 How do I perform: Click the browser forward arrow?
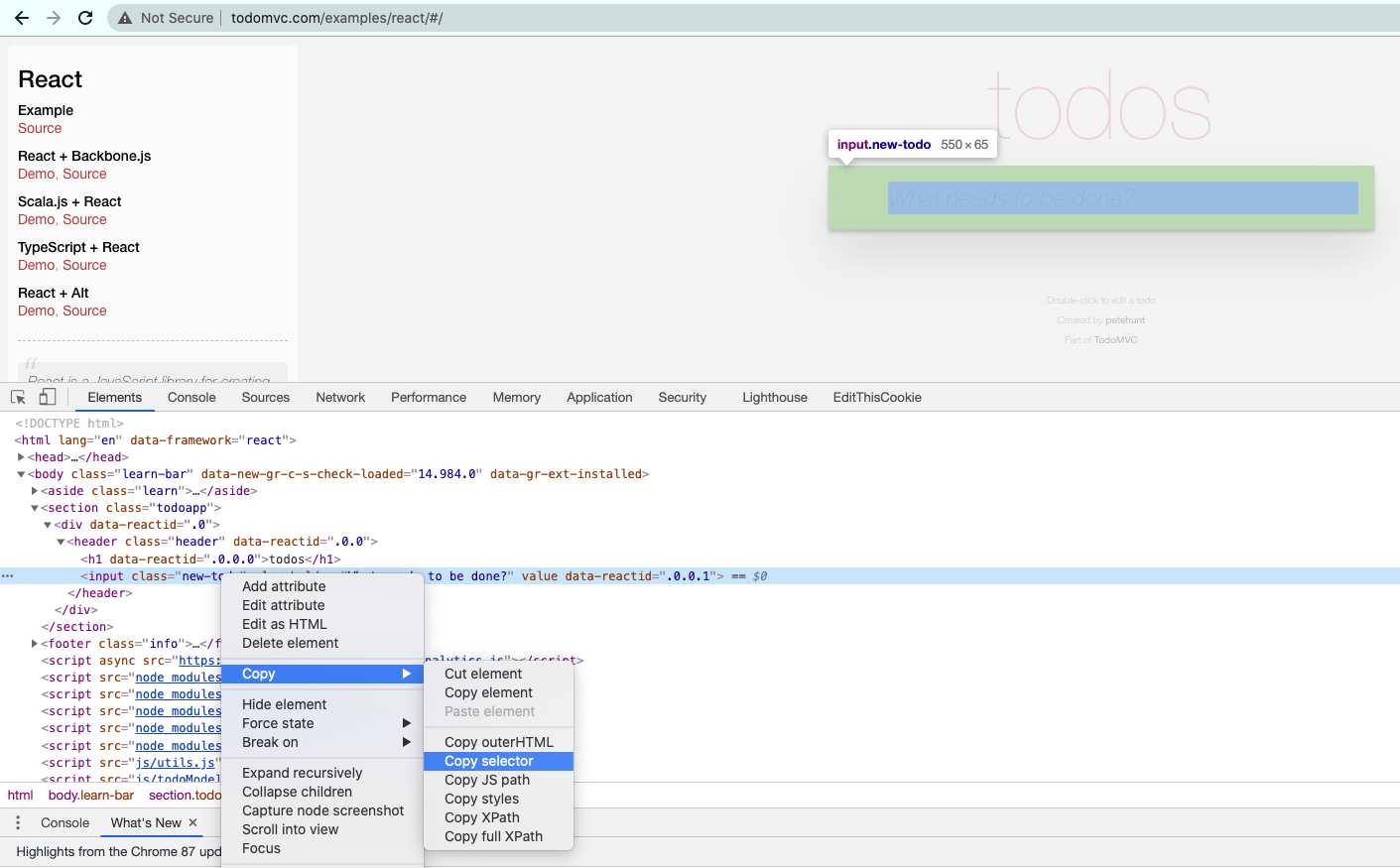[x=54, y=18]
